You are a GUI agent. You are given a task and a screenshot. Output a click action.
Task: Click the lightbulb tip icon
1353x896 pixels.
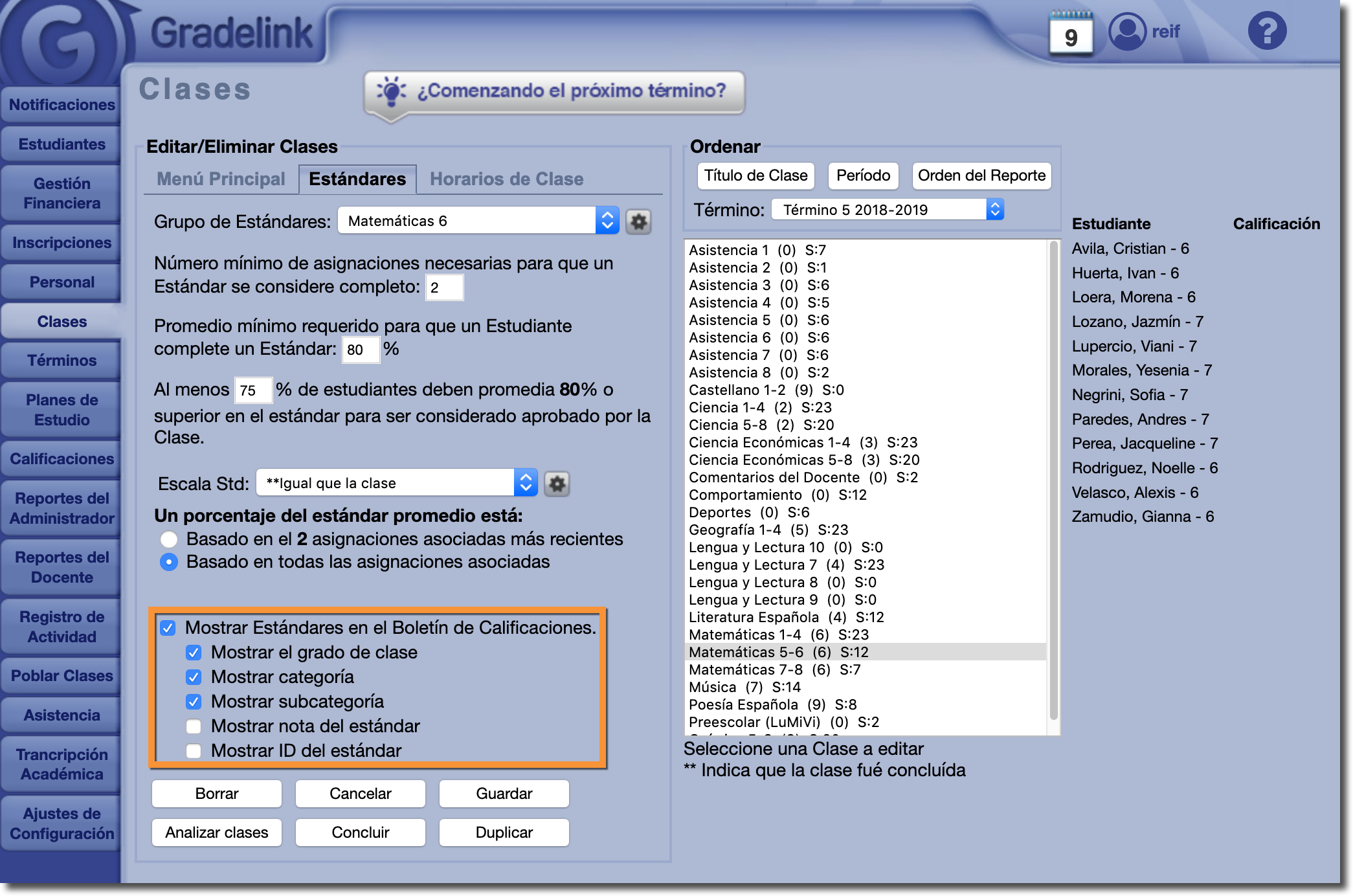(x=391, y=91)
